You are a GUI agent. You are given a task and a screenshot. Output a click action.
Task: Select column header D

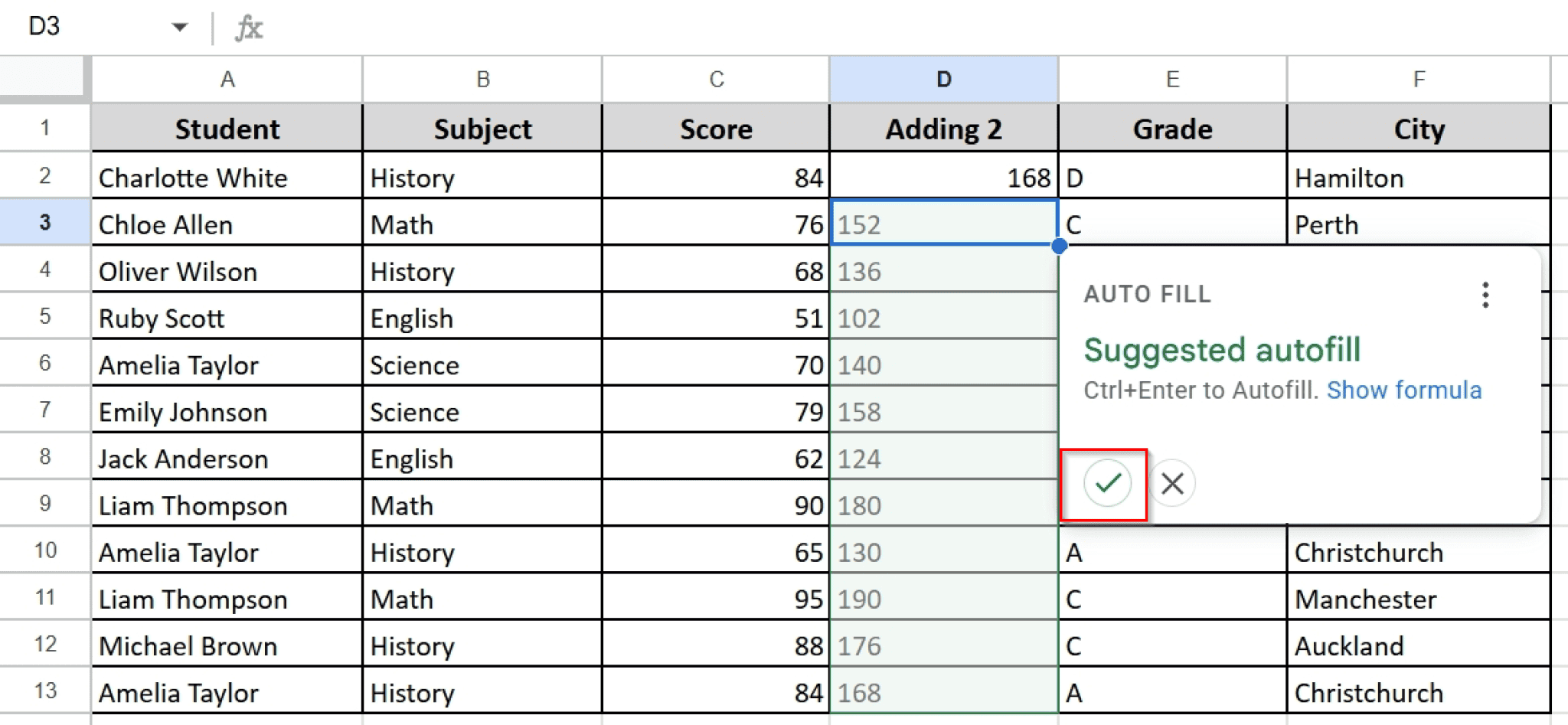pyautogui.click(x=942, y=78)
